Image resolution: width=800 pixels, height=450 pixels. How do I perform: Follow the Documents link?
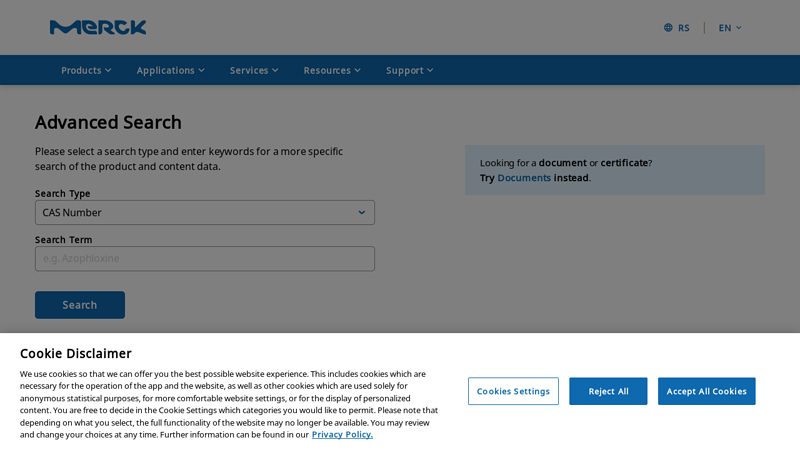coord(524,178)
